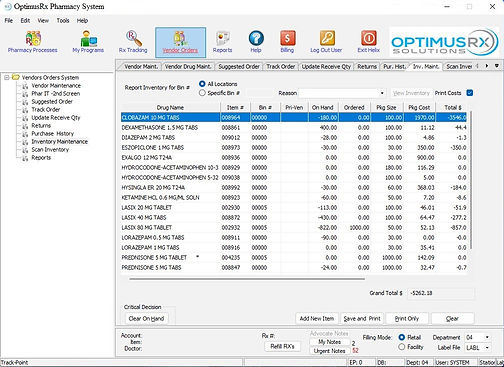The image size is (504, 367).
Task: Select KETAMINE HCL 0.6 MG/ML SOLN row
Action: [294, 198]
